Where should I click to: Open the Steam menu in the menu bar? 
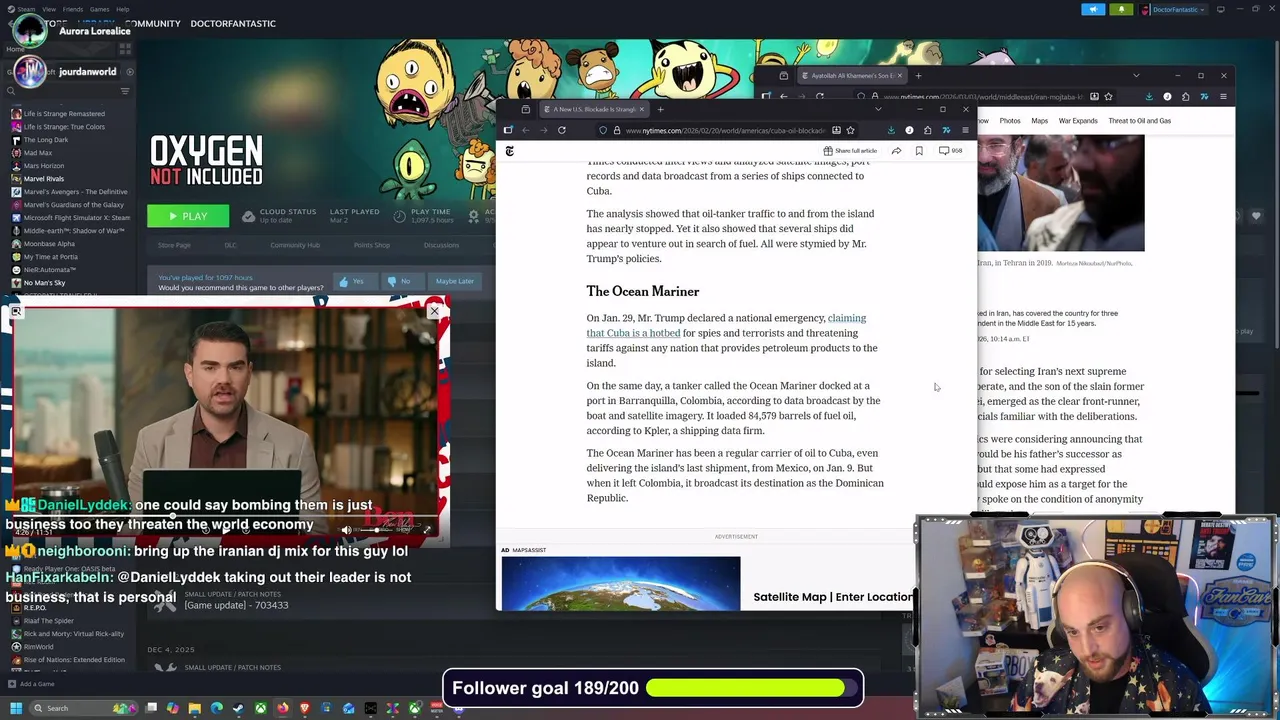[x=26, y=9]
